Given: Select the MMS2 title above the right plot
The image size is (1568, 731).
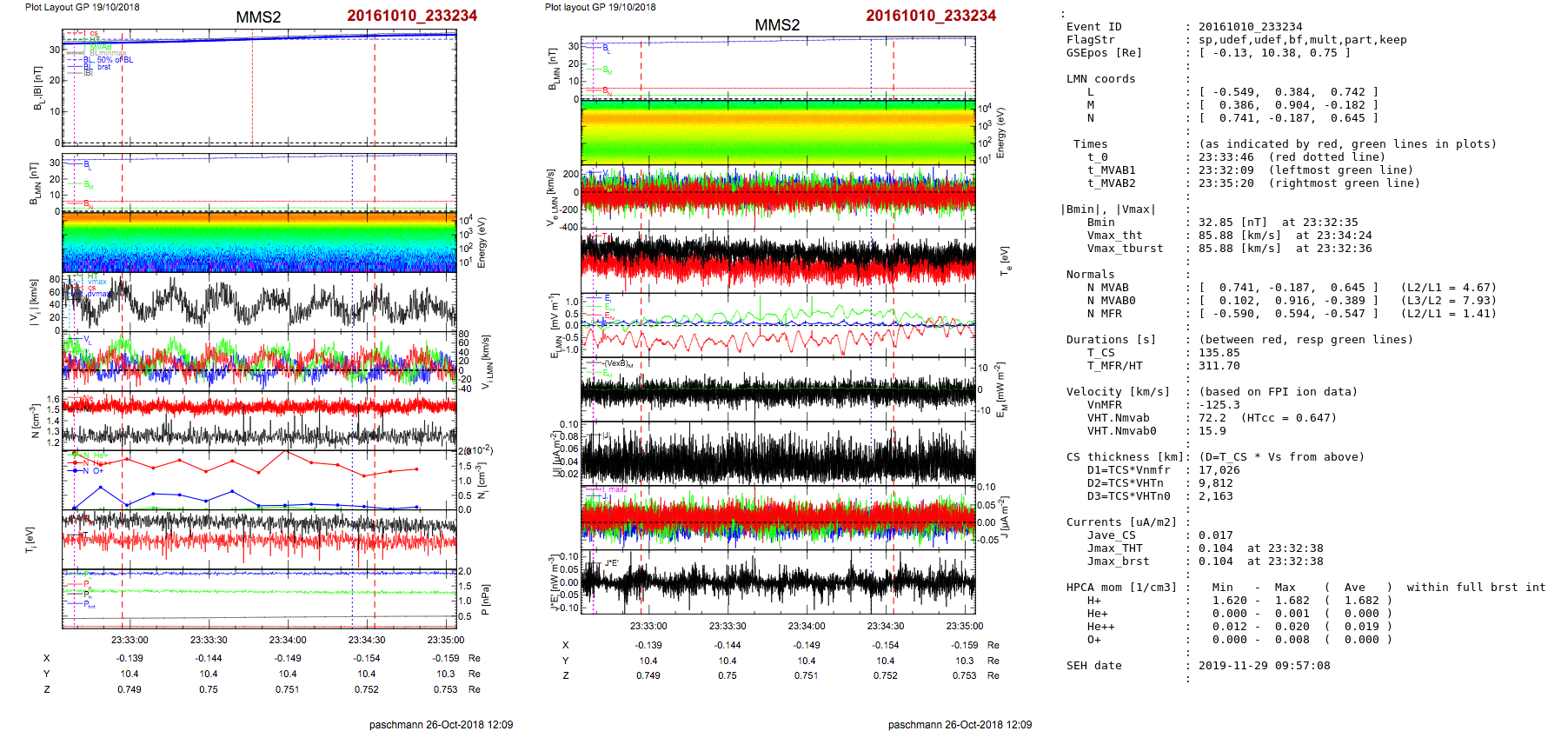Looking at the screenshot, I should point(777,25).
